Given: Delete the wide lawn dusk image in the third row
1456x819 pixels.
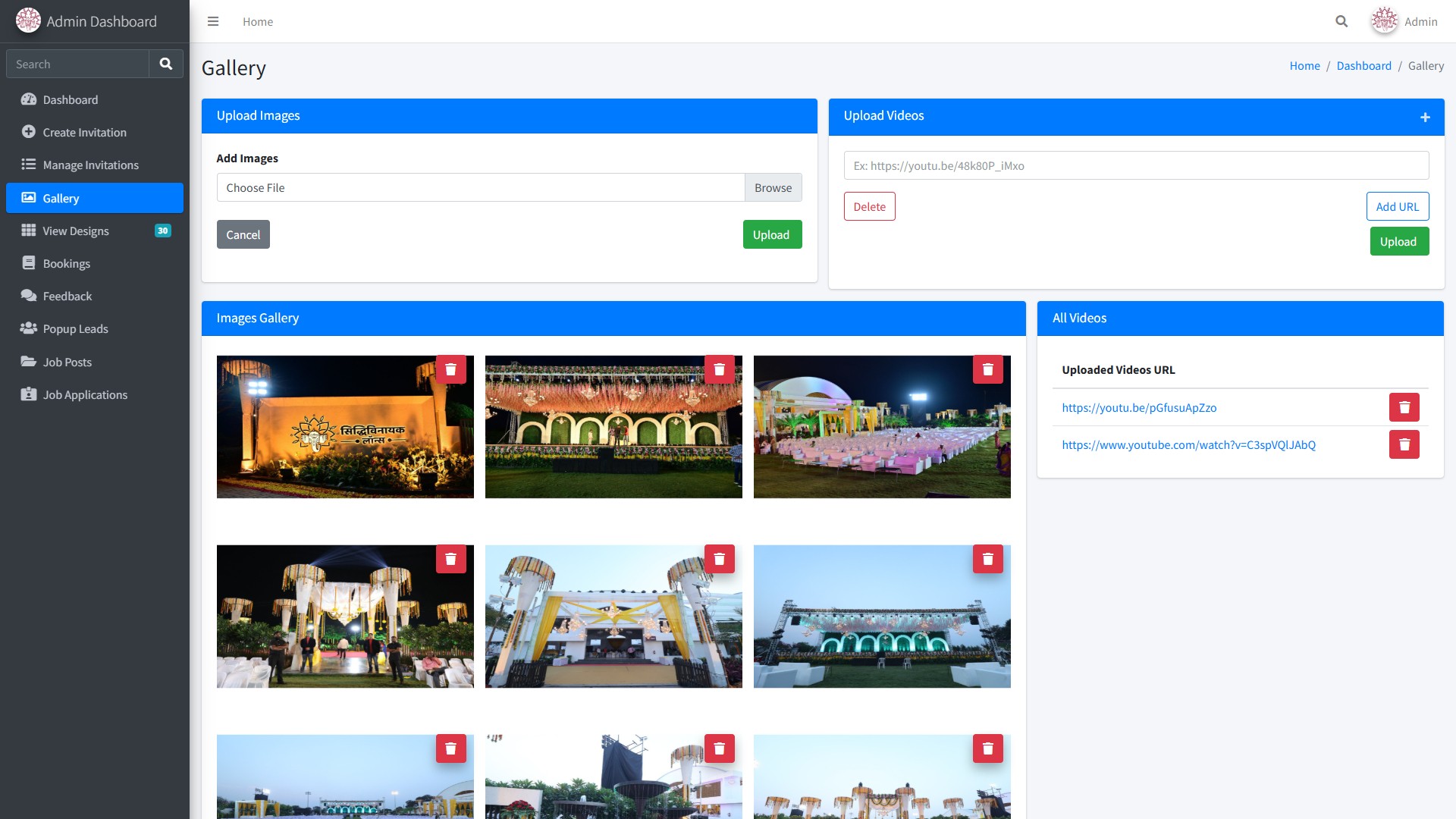Looking at the screenshot, I should coord(450,748).
